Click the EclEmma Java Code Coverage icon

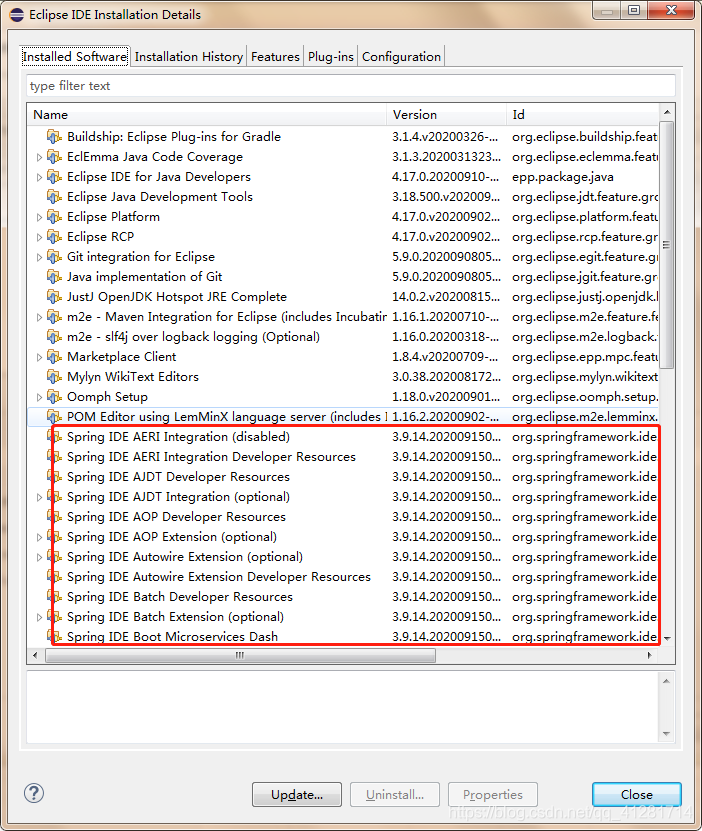point(54,157)
